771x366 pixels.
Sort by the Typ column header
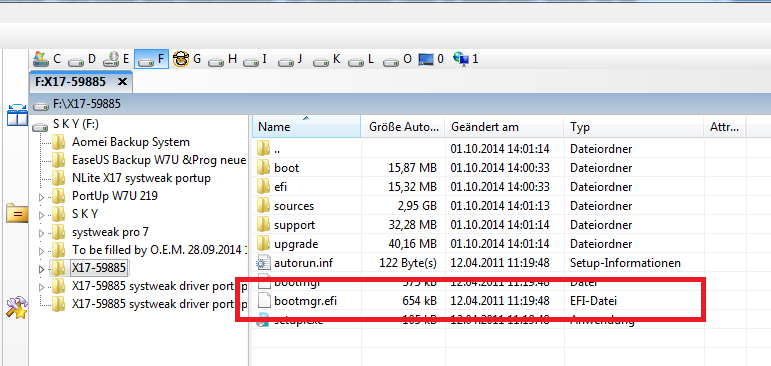(634, 126)
